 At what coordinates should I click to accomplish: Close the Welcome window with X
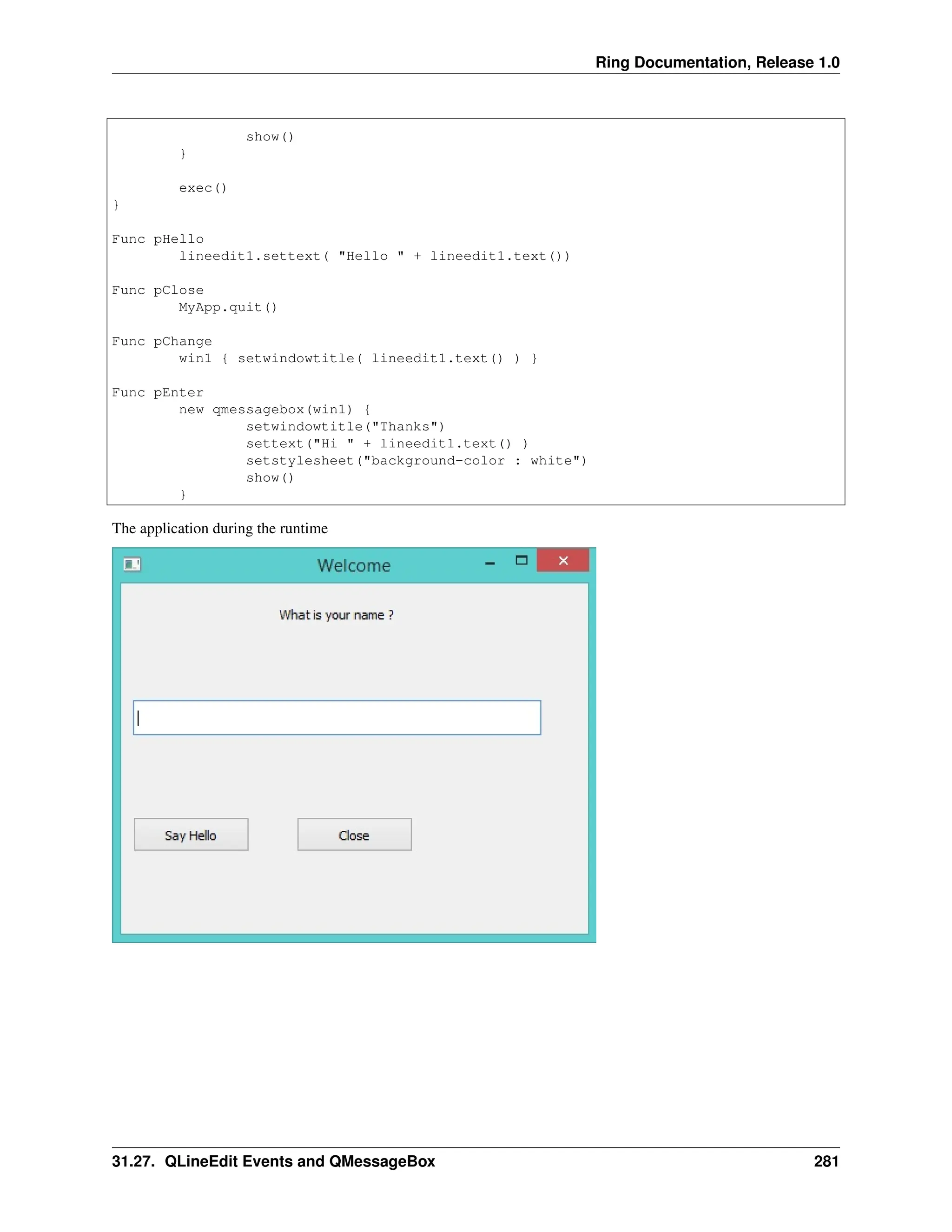(x=563, y=560)
